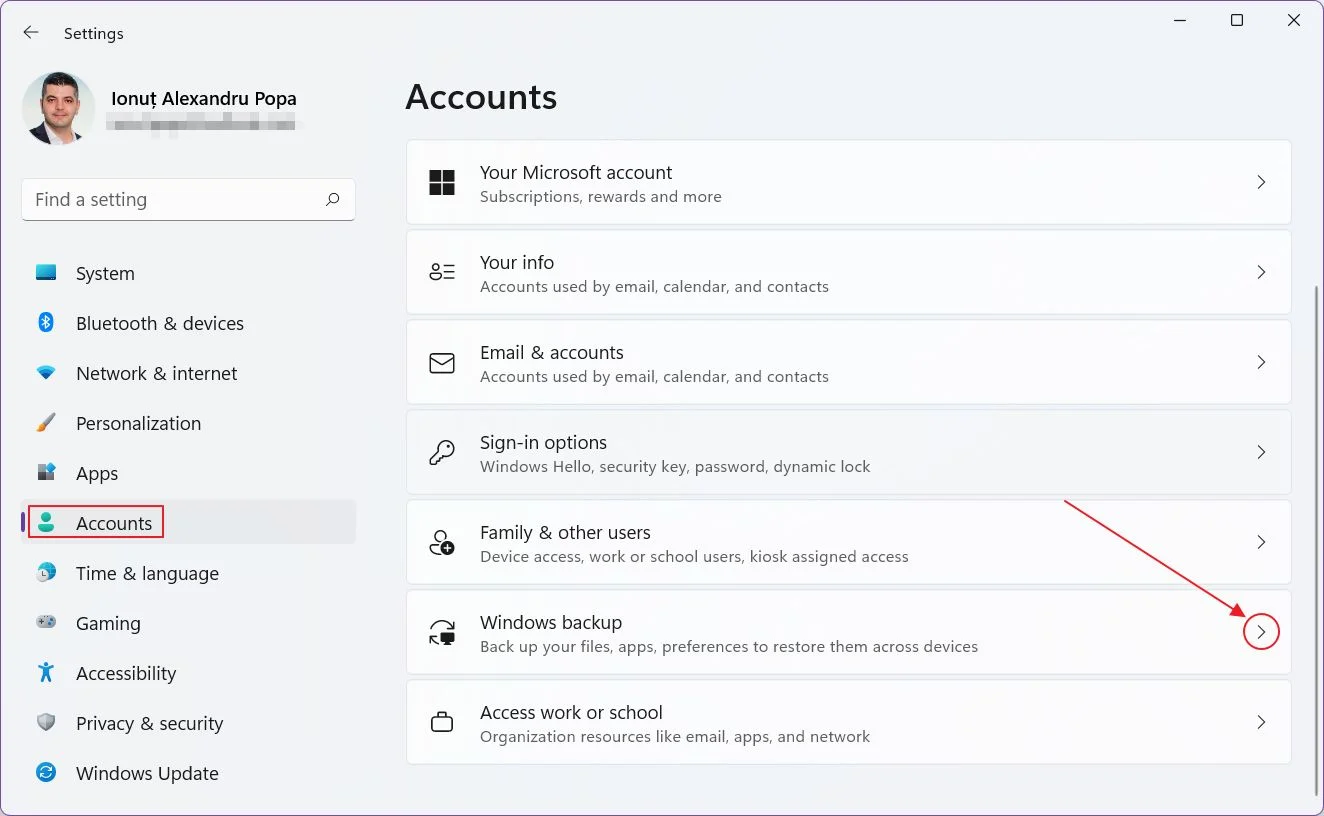Click the Find a setting search box
This screenshot has width=1324, height=816.
pyautogui.click(x=188, y=200)
